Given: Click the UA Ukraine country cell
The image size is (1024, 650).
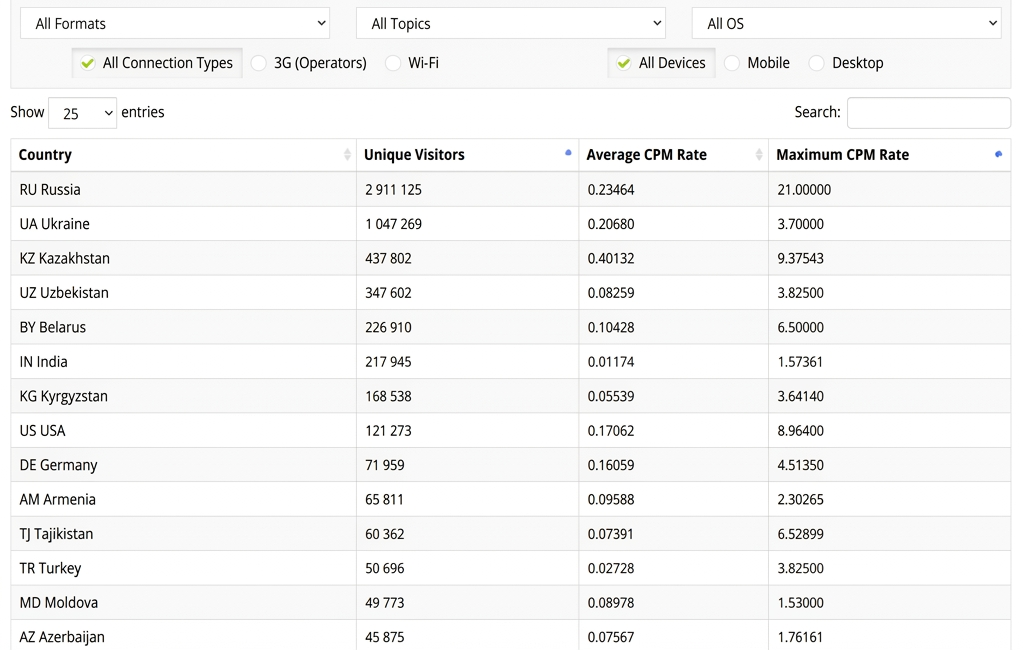Looking at the screenshot, I should click(x=184, y=224).
